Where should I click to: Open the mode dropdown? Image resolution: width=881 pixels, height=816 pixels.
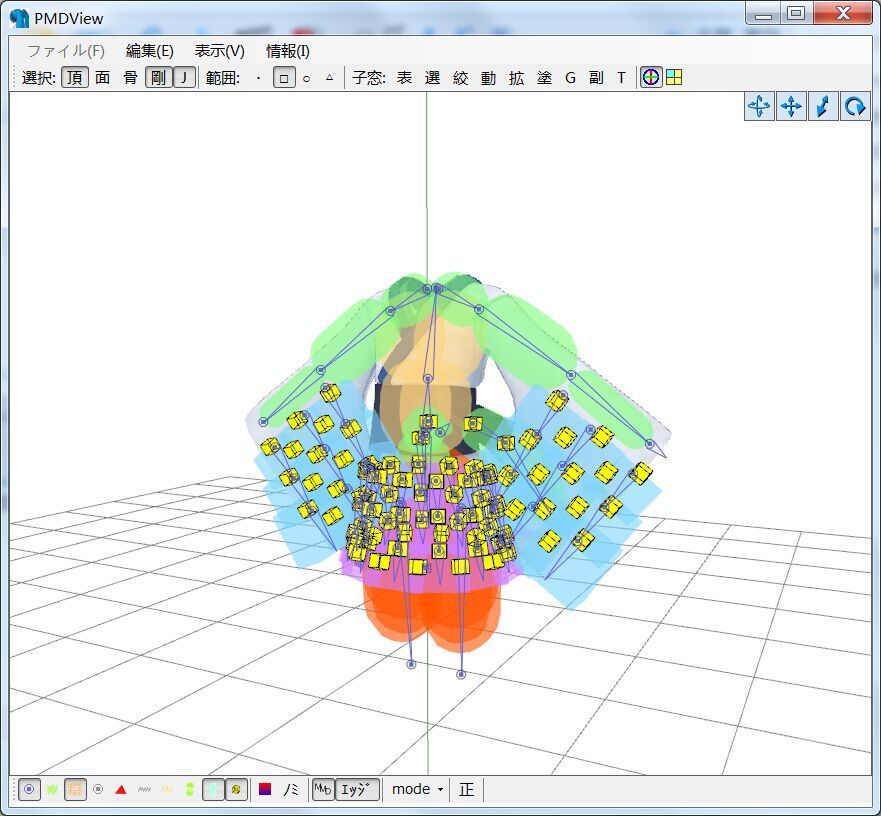(417, 789)
